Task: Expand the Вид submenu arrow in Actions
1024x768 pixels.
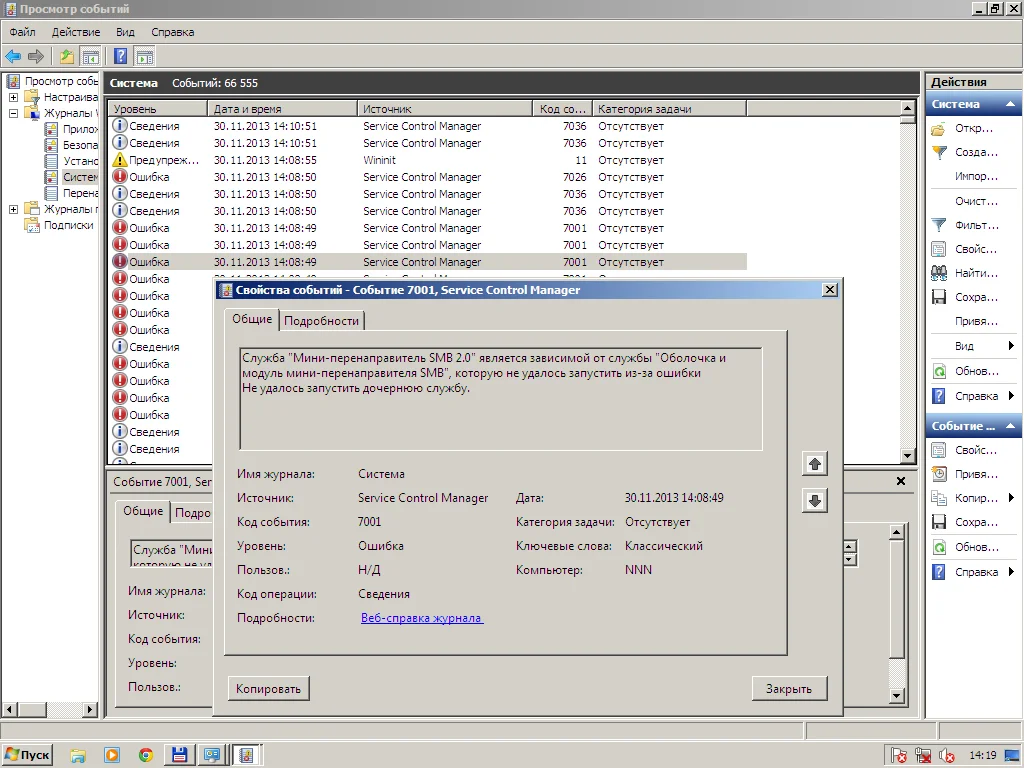Action: tap(1011, 346)
